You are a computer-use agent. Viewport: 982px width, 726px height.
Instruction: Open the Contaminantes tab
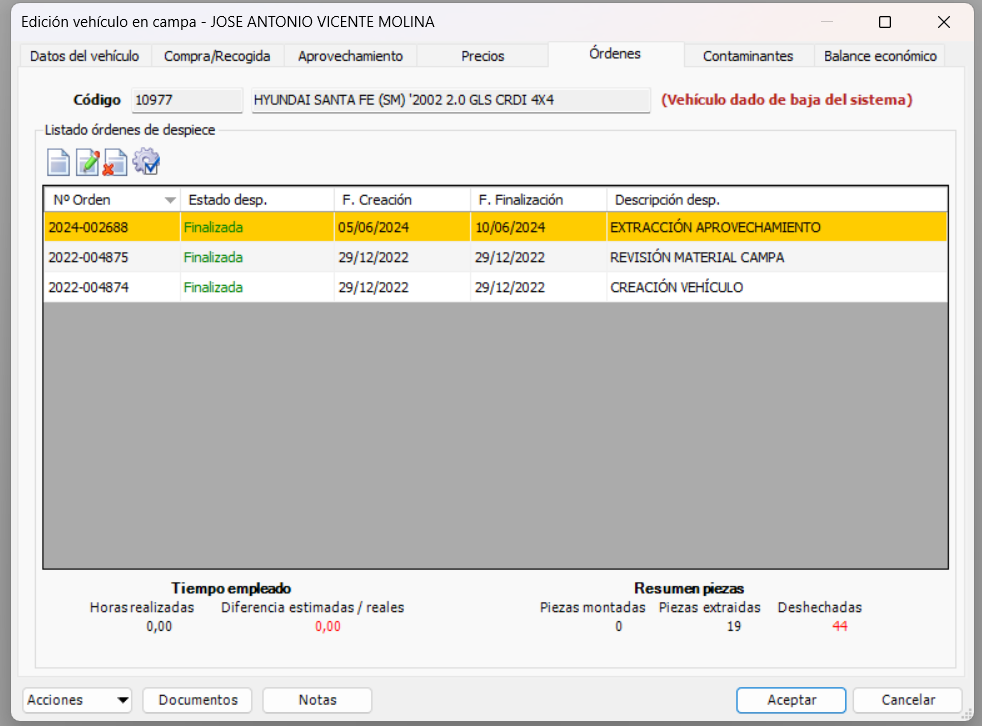coord(748,56)
